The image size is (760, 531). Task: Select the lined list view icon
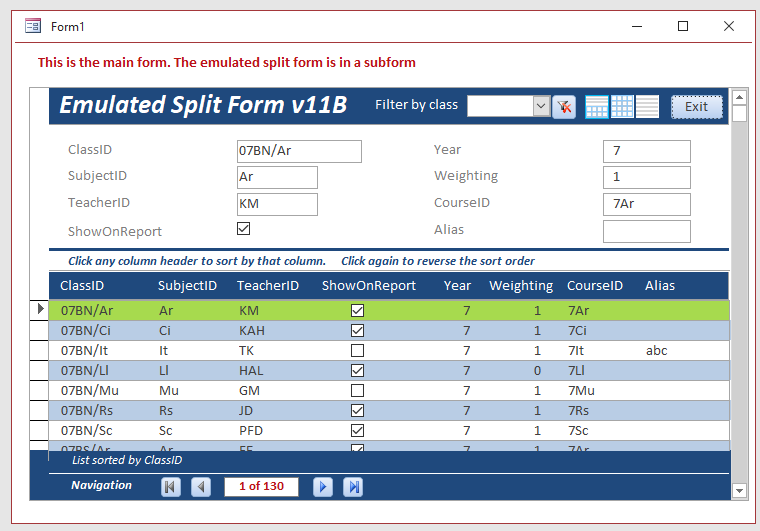pyautogui.click(x=647, y=107)
